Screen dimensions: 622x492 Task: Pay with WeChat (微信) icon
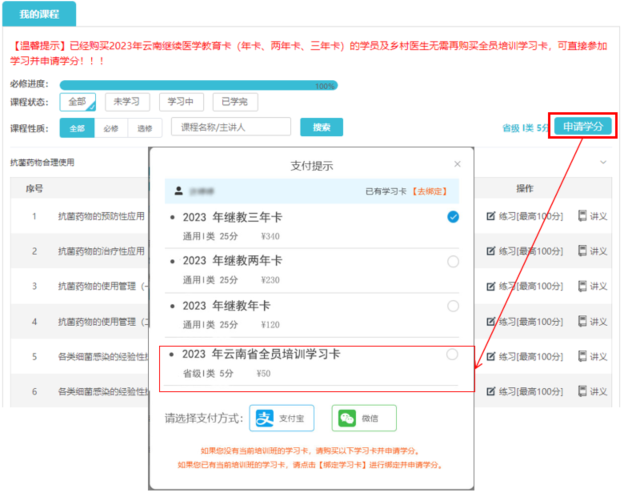[x=345, y=418]
